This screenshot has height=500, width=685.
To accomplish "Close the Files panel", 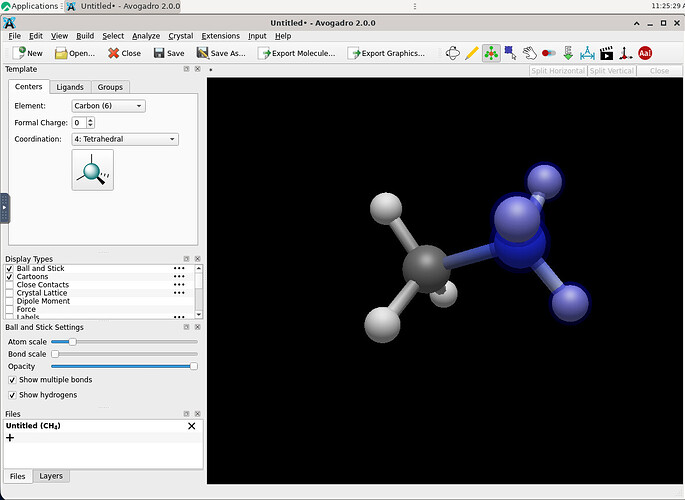I will (197, 414).
